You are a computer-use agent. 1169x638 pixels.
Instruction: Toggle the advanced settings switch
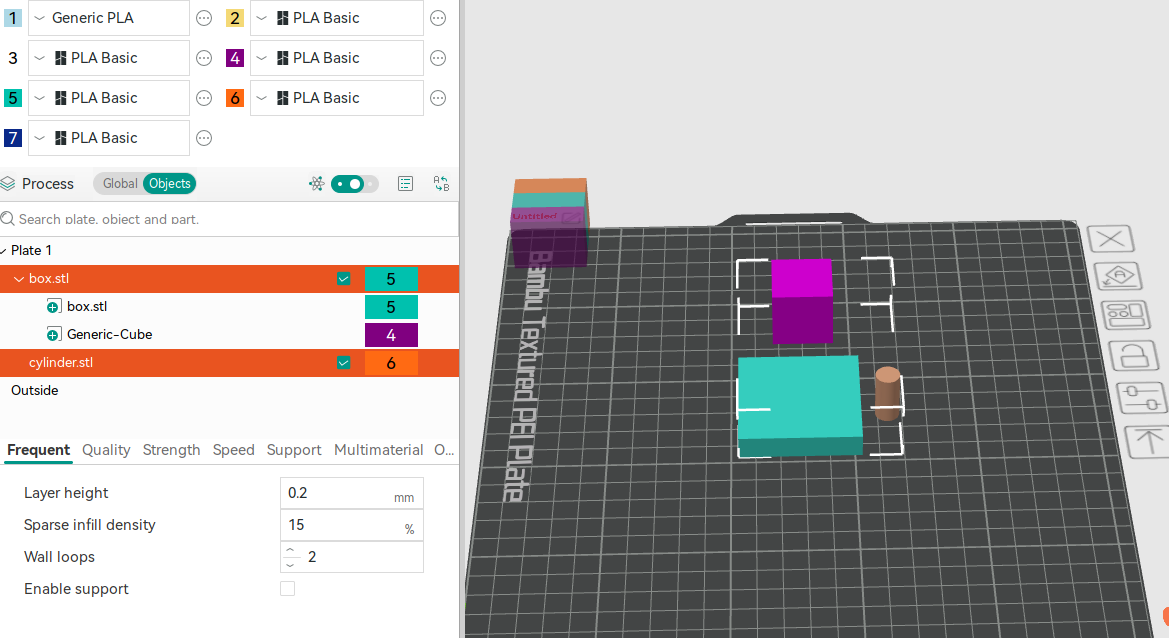tap(354, 183)
